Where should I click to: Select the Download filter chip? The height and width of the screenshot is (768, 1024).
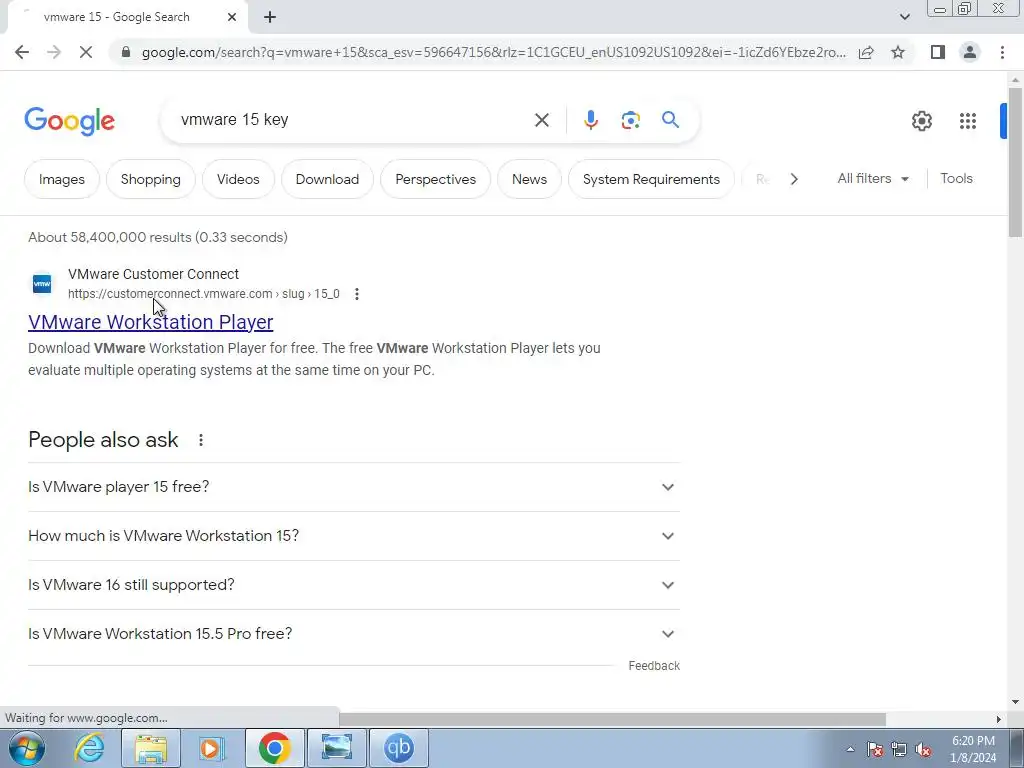327,179
